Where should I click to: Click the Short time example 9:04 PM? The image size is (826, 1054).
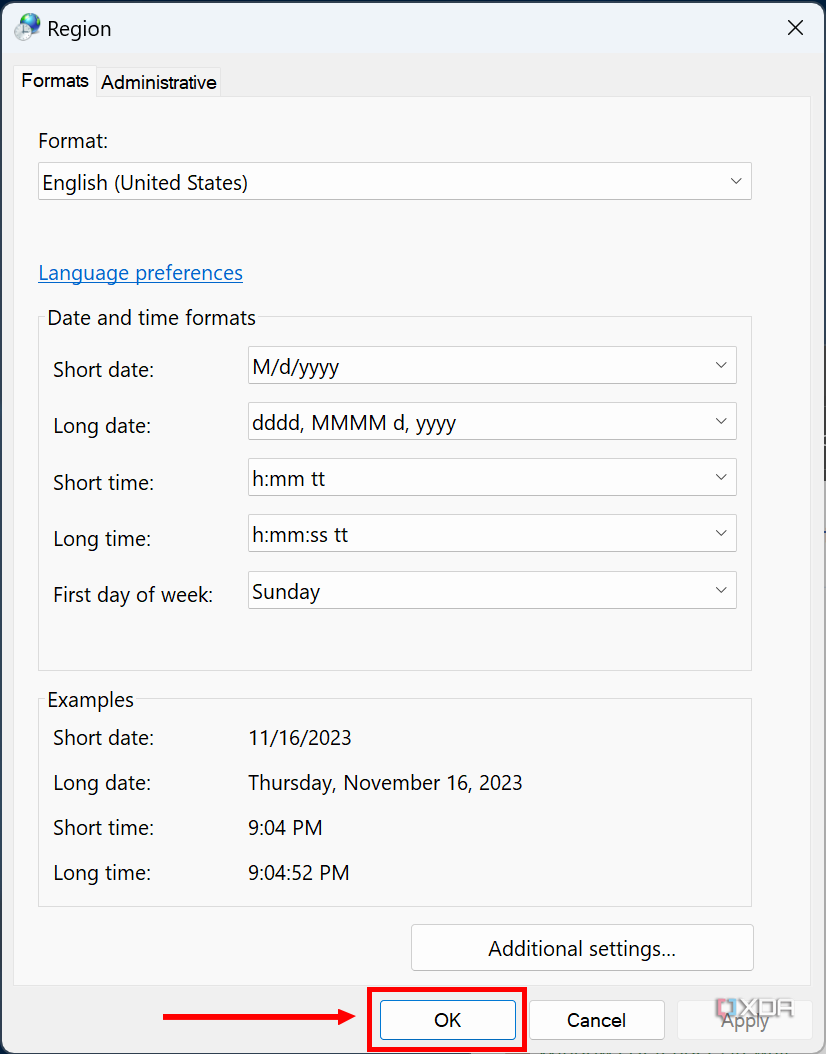pyautogui.click(x=285, y=828)
